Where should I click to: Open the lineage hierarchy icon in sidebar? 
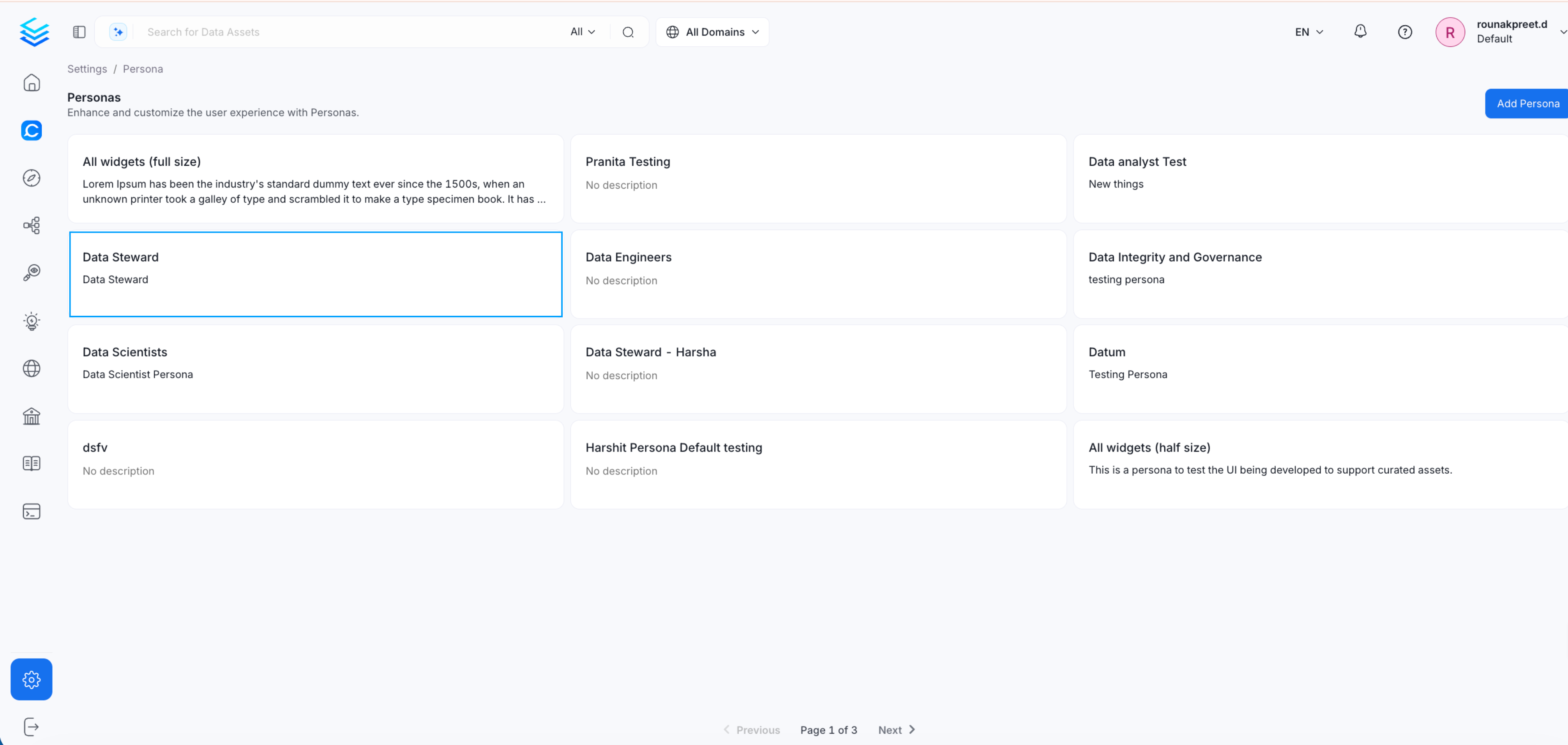tap(32, 225)
